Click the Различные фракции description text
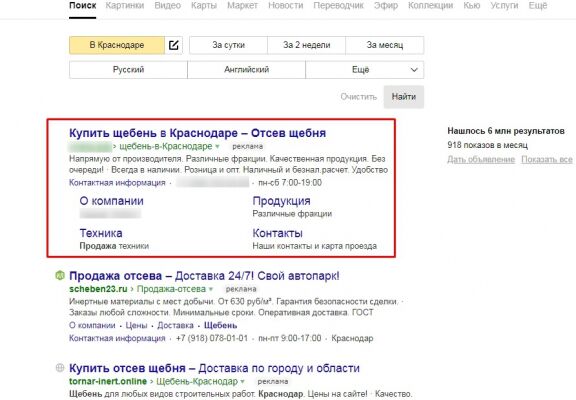 (x=292, y=214)
